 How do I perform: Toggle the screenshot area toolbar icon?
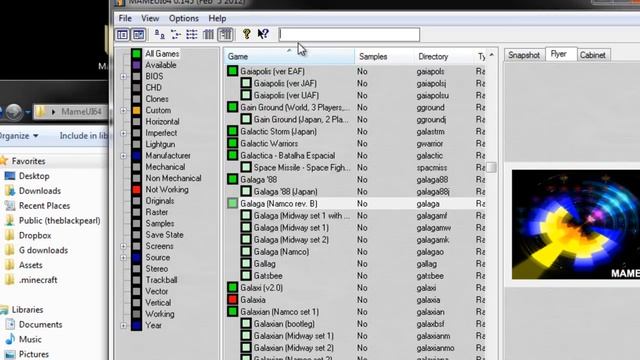point(139,35)
